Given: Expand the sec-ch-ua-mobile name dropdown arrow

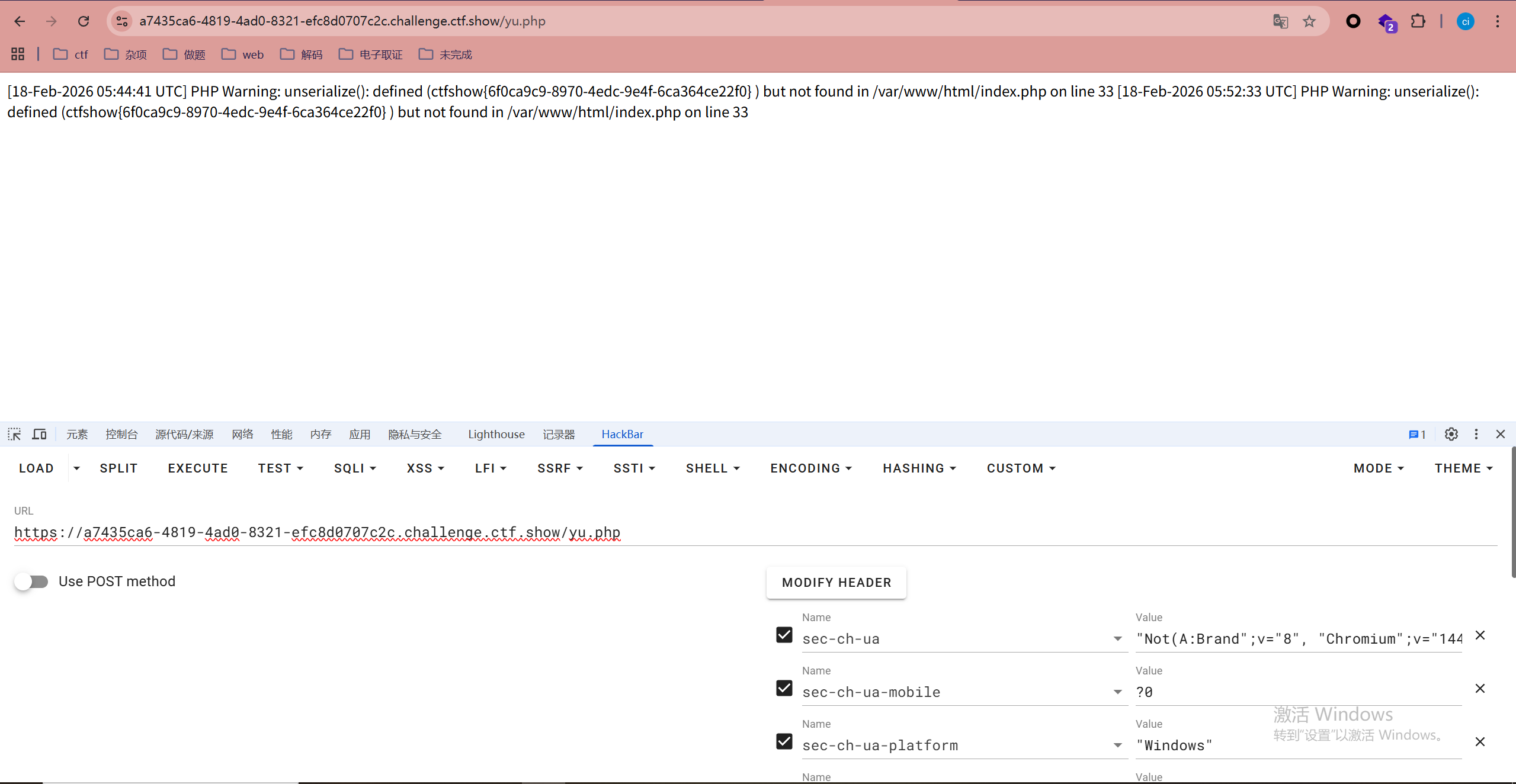Looking at the screenshot, I should pos(1117,692).
